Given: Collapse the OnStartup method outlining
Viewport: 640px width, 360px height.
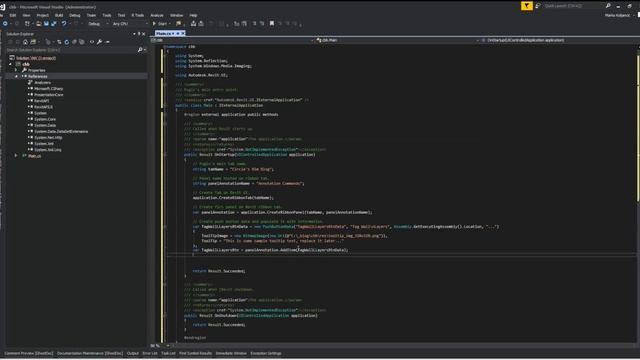Looking at the screenshot, I should 165,155.
